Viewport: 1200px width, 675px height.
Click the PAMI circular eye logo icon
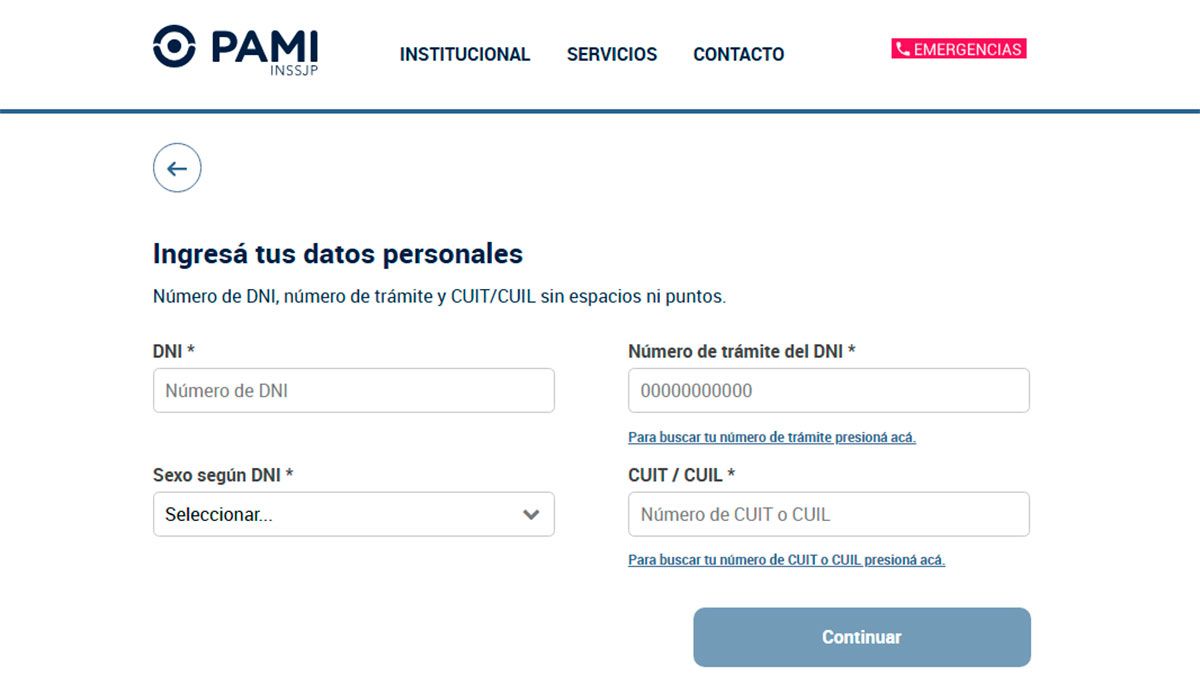[175, 46]
